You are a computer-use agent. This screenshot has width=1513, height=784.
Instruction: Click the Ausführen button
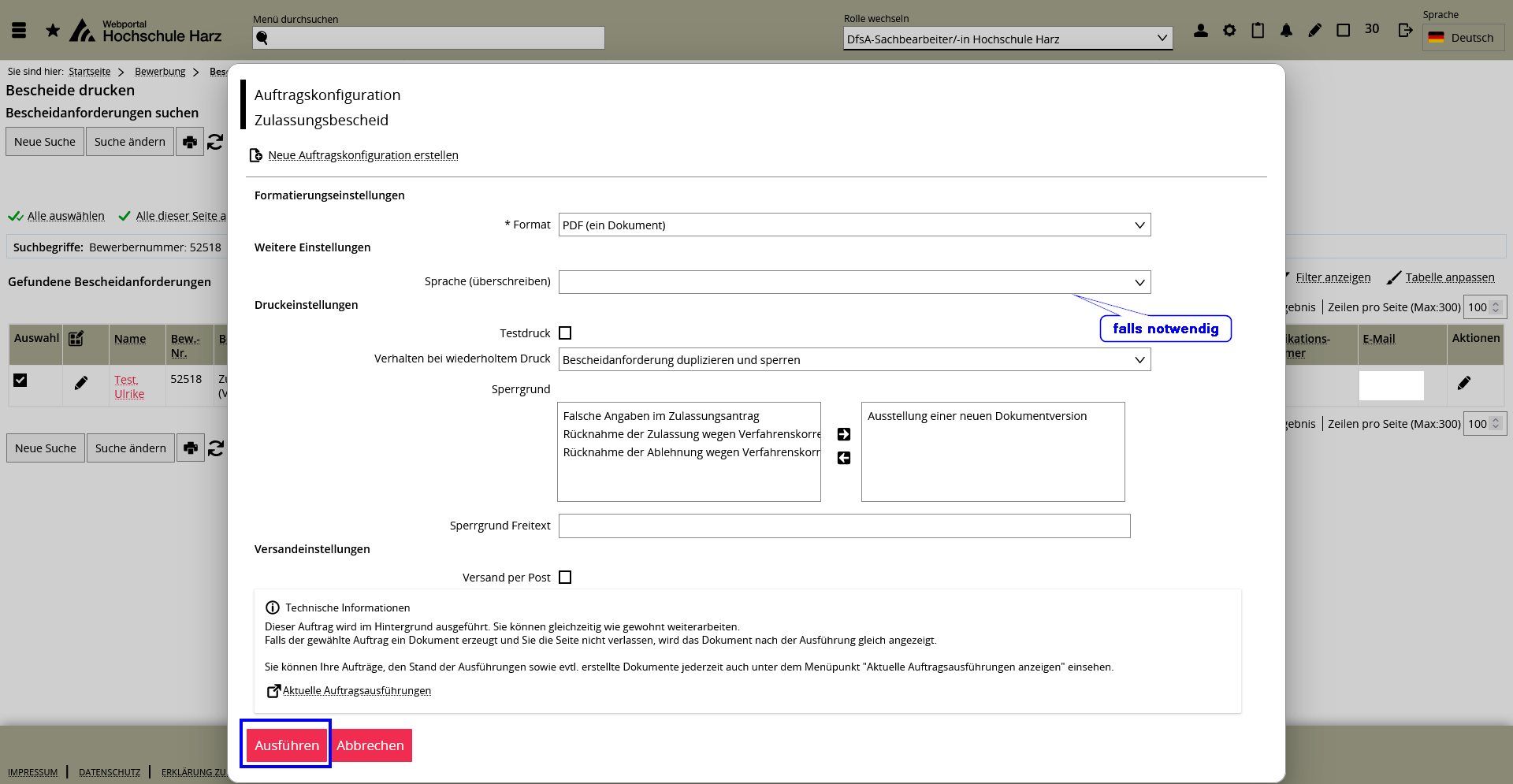pyautogui.click(x=287, y=745)
